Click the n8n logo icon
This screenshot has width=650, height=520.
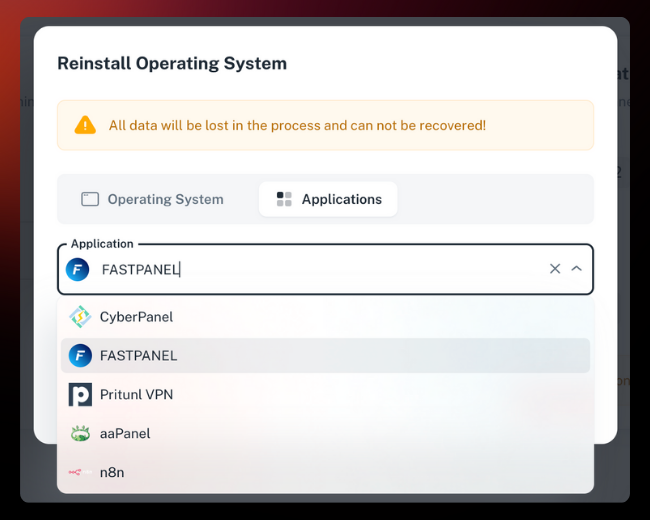tap(80, 472)
